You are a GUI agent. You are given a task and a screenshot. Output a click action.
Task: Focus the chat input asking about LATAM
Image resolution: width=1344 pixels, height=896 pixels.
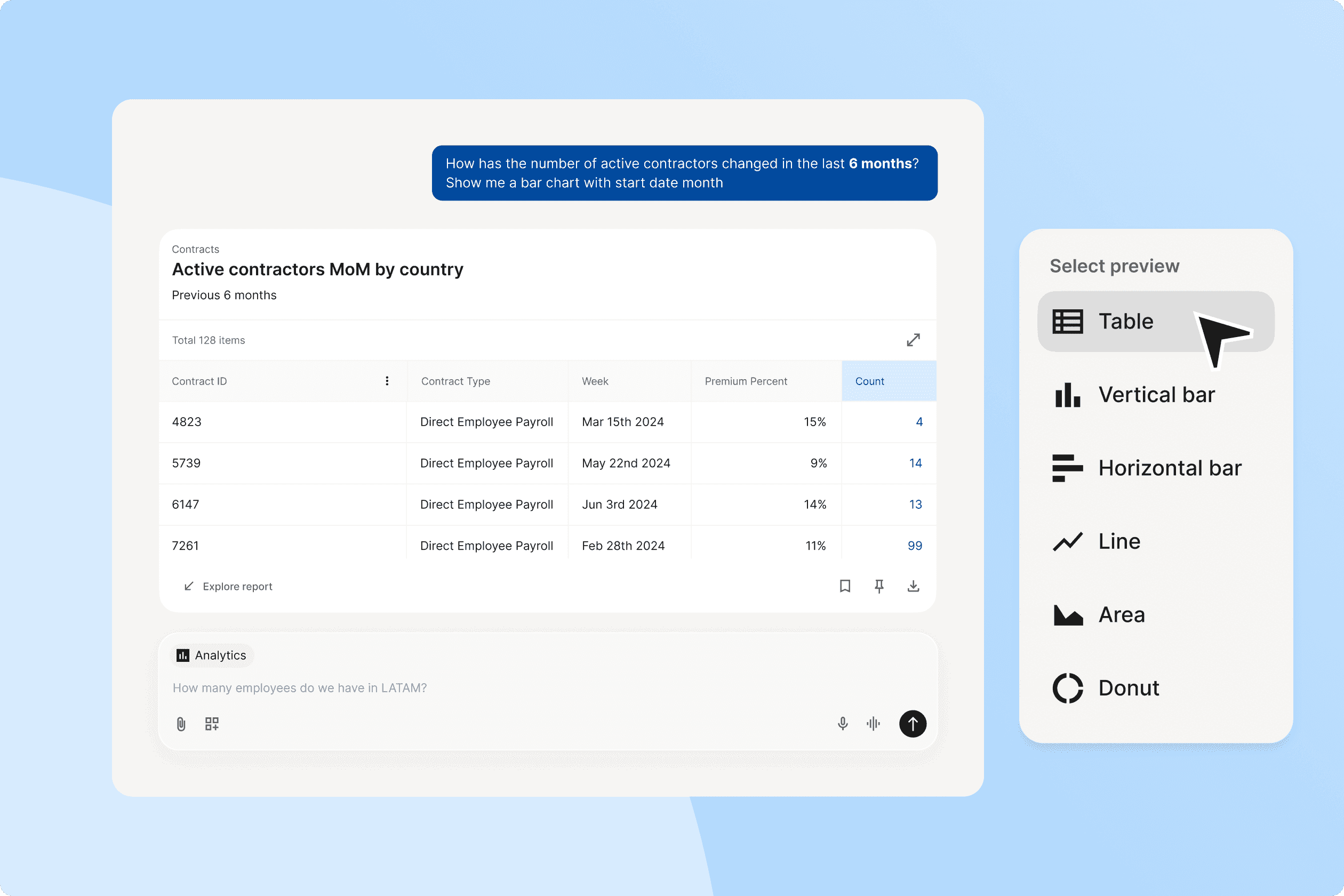(x=547, y=688)
